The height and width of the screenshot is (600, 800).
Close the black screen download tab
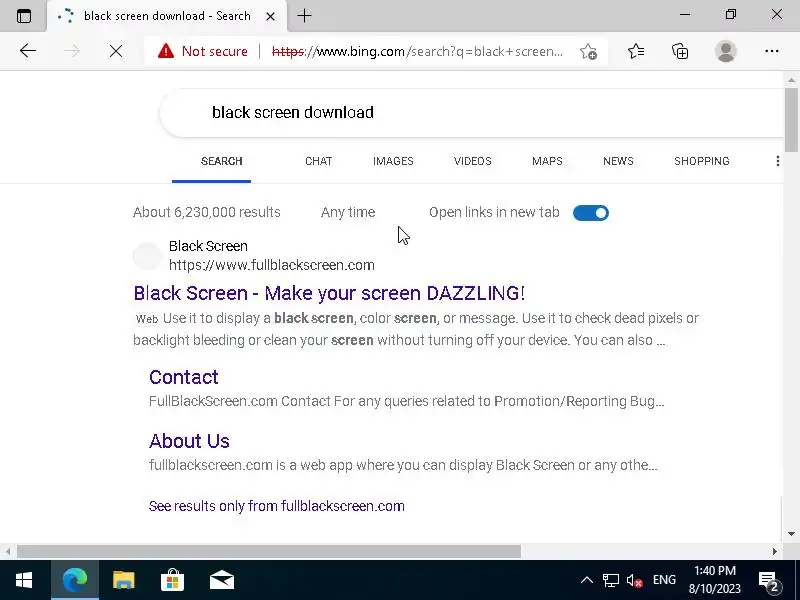[x=270, y=16]
